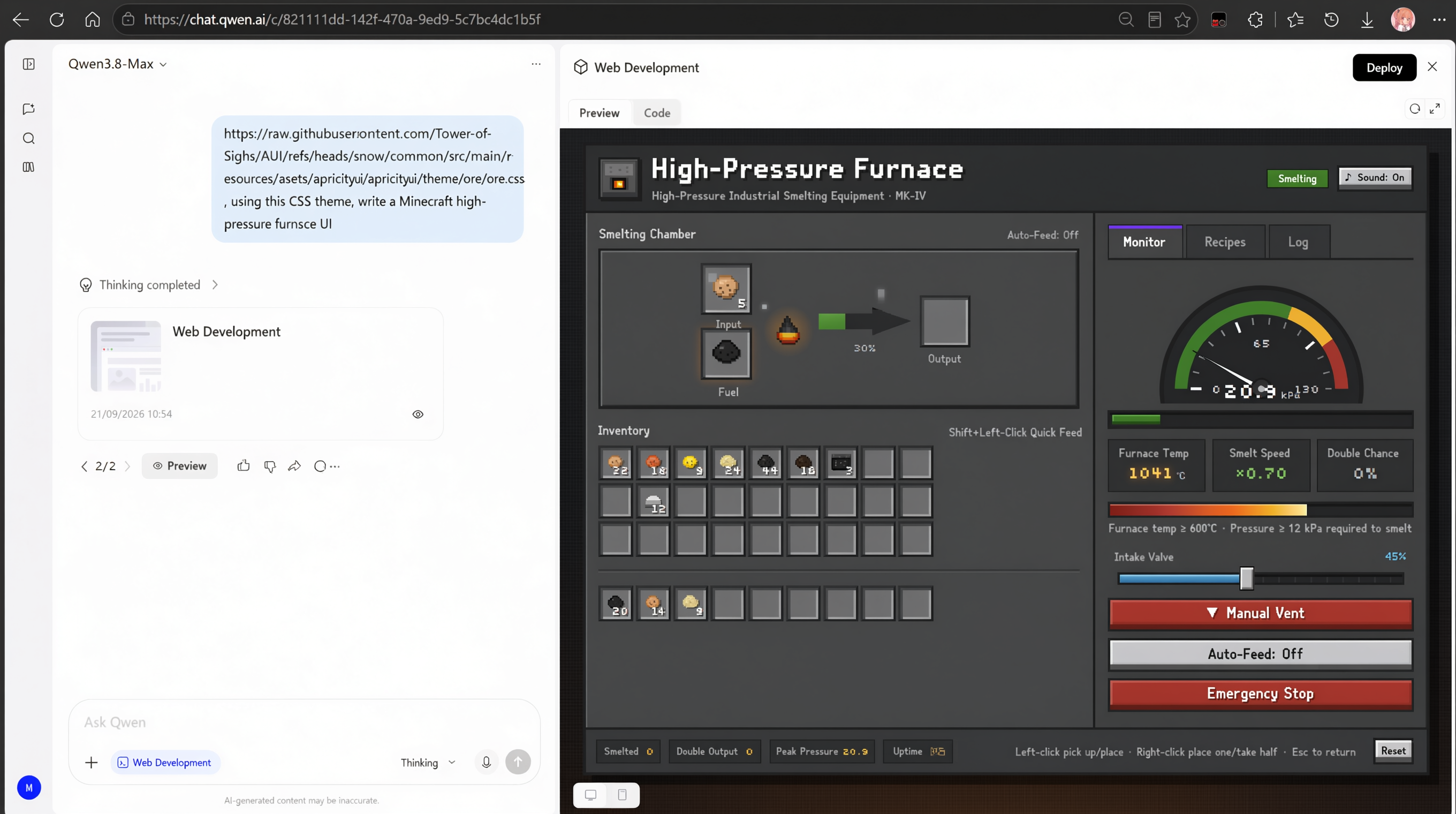Screen dimensions: 1456x814
Task: Open the browser extensions puzzle icon
Action: coord(1255,20)
